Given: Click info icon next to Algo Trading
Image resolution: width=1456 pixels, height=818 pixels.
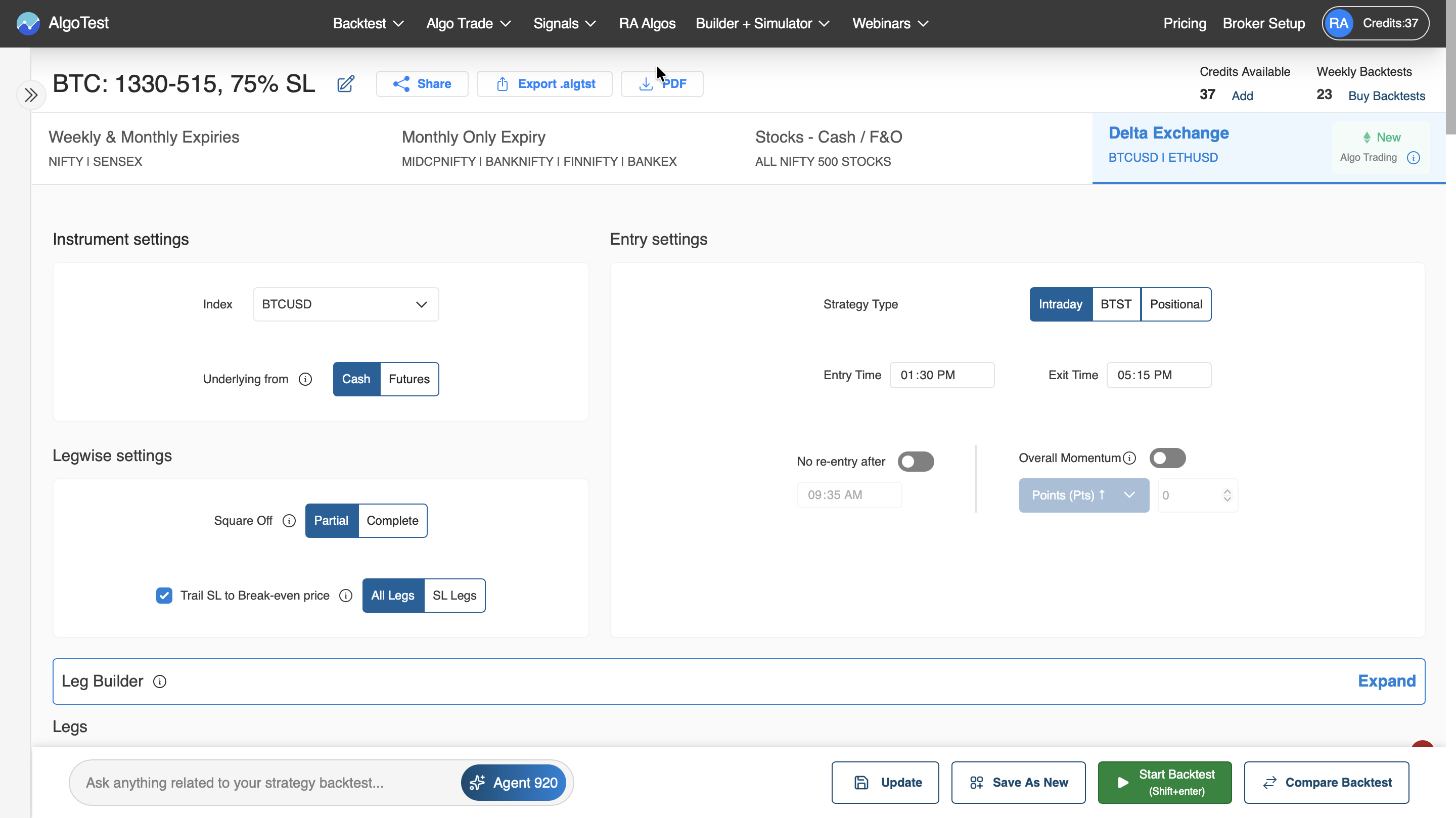Looking at the screenshot, I should click(x=1413, y=158).
